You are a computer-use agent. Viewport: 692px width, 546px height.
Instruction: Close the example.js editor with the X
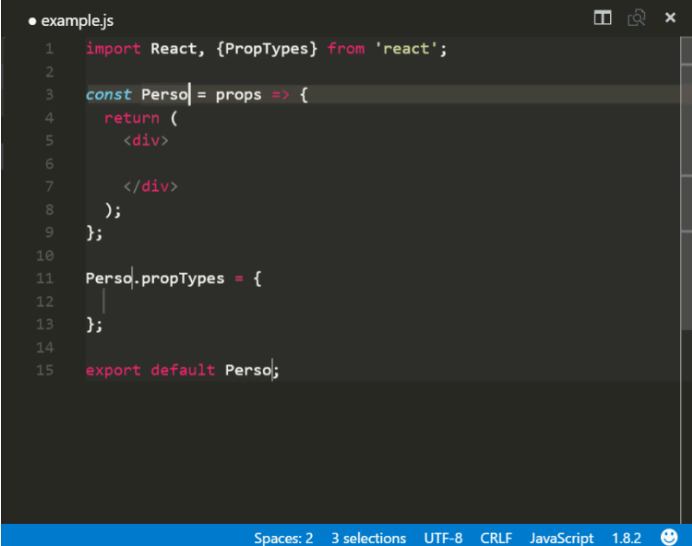(670, 18)
